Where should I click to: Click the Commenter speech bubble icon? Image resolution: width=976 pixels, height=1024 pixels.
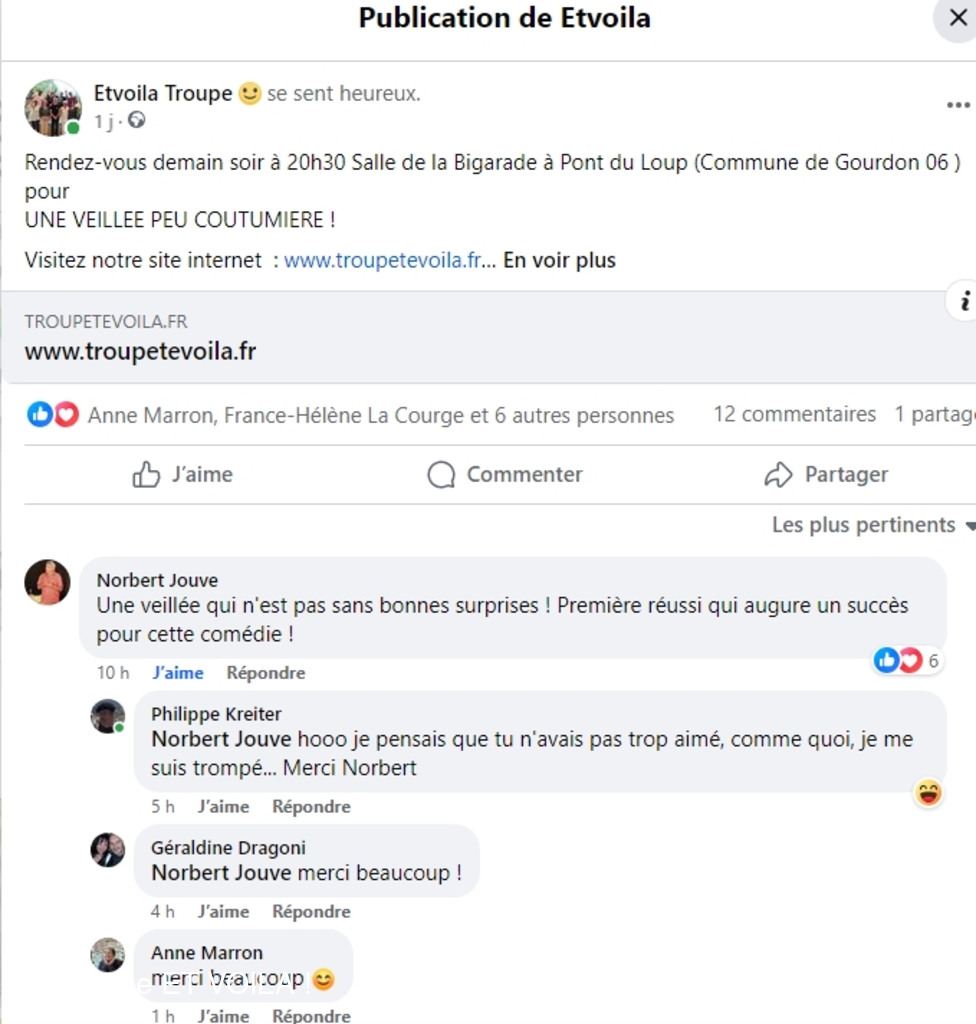click(441, 475)
